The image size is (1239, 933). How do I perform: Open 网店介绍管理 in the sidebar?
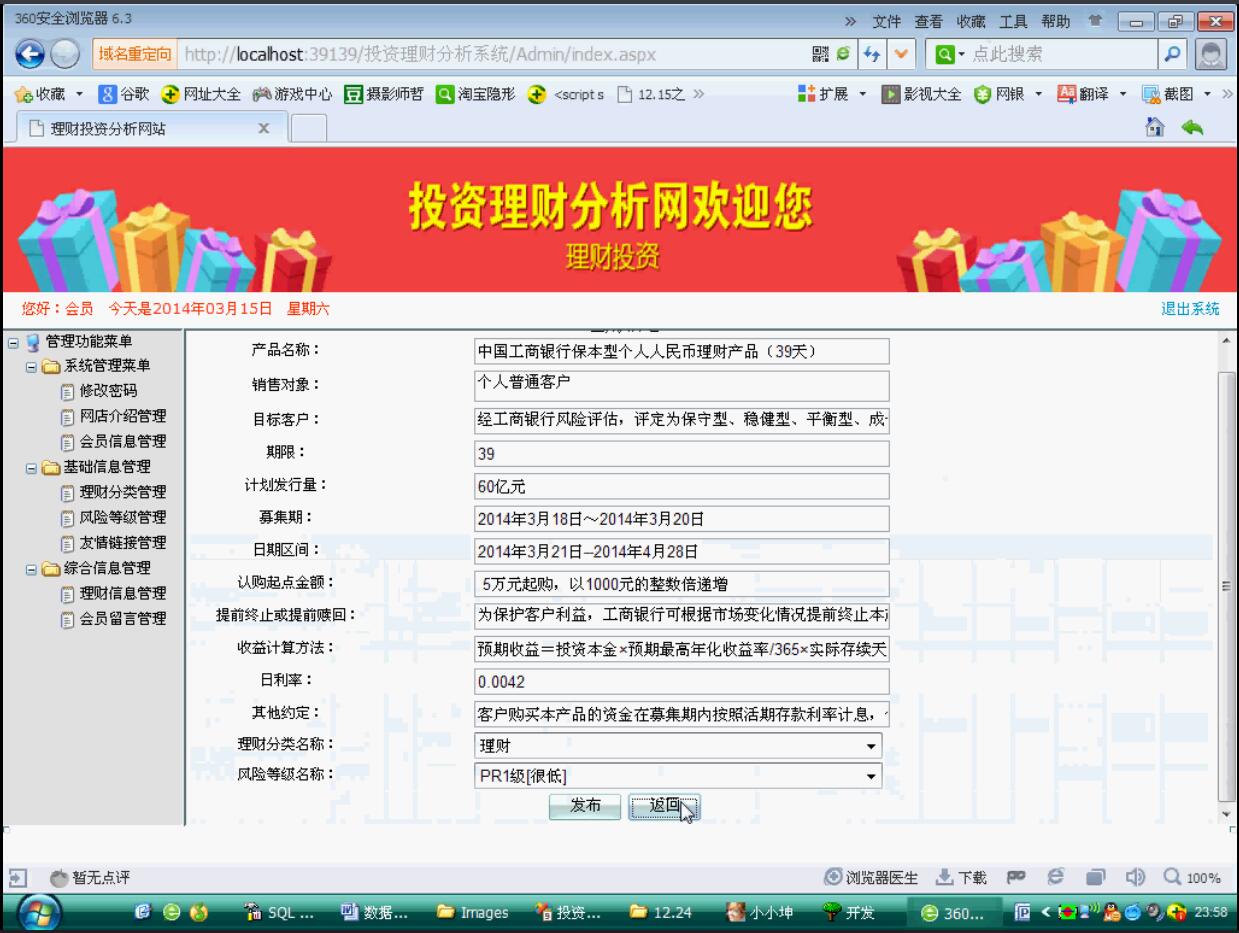123,417
